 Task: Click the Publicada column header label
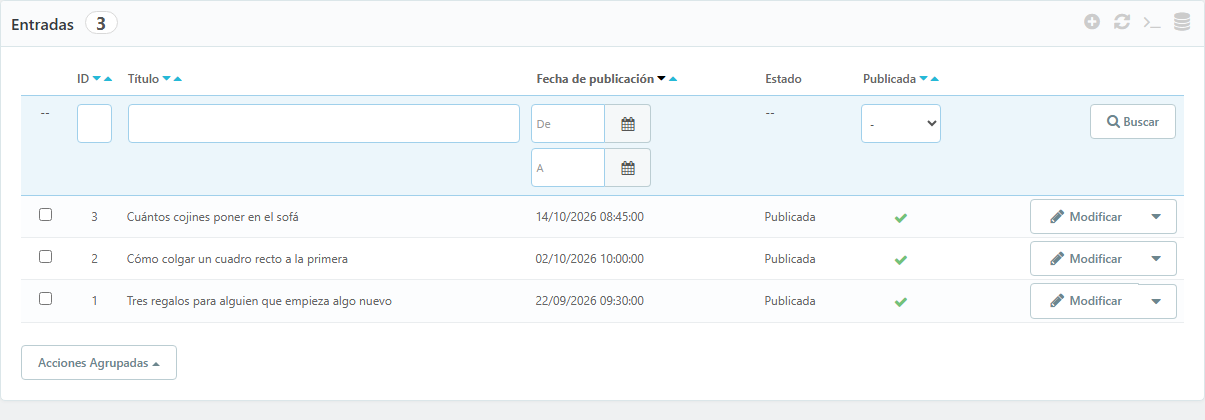889,79
